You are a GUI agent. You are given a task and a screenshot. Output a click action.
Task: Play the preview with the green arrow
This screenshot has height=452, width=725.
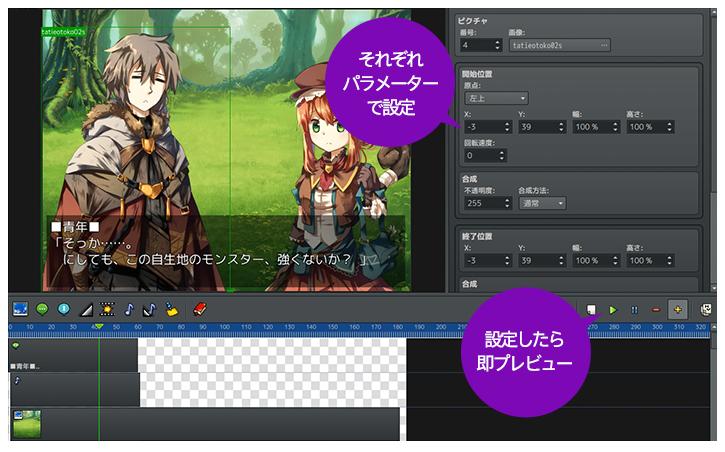pyautogui.click(x=613, y=310)
